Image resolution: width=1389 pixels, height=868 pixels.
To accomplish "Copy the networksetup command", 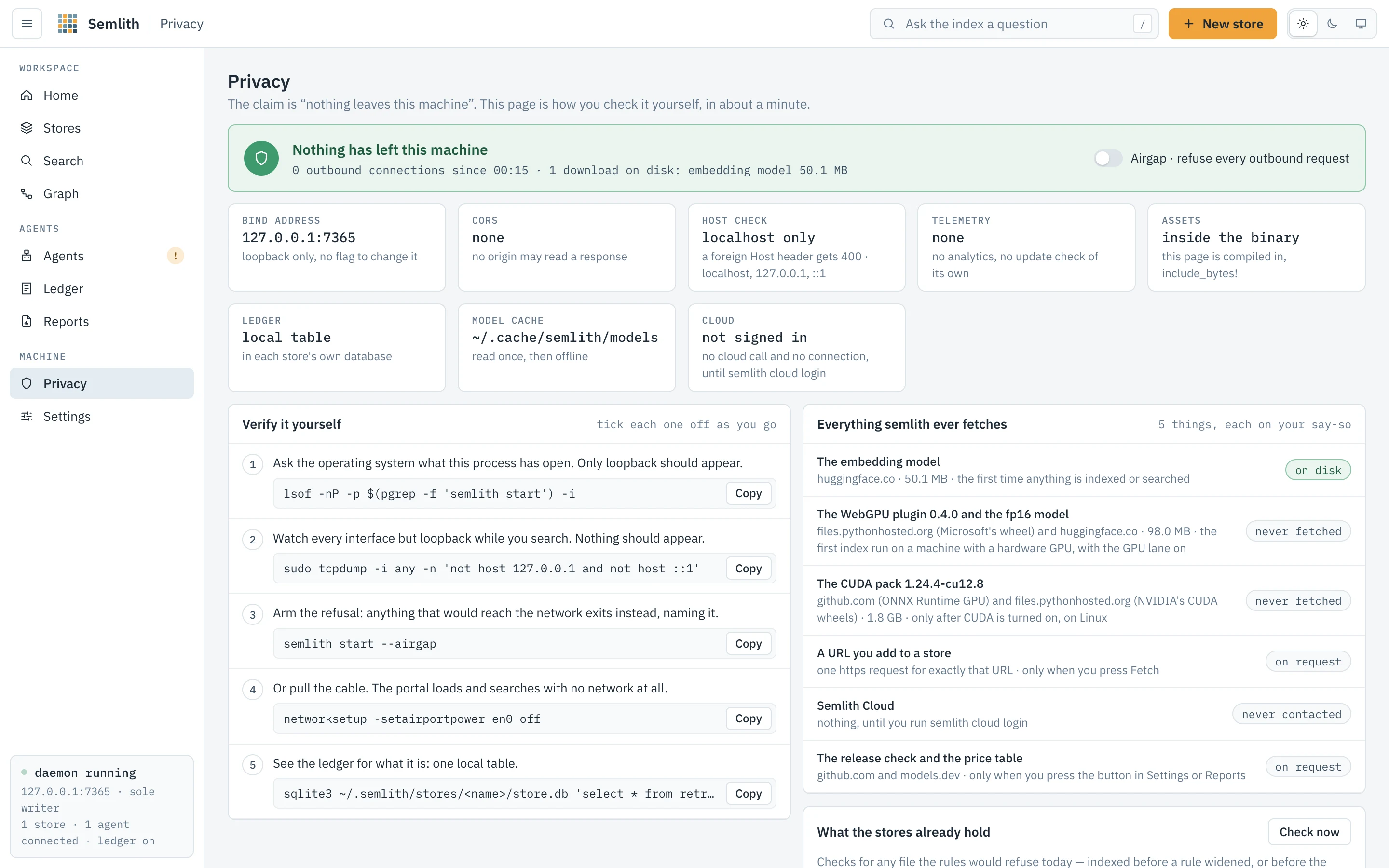I will coord(749,718).
